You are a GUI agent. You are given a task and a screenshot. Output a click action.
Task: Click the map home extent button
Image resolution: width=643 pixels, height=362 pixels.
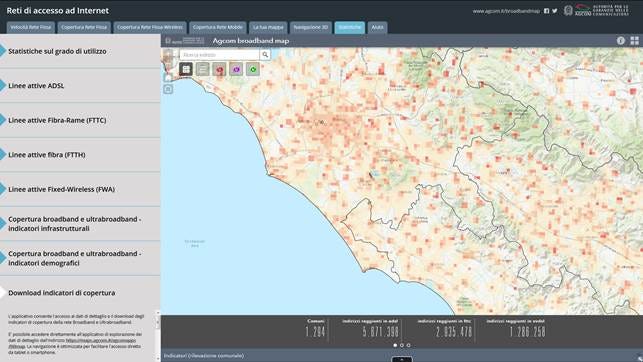click(x=168, y=77)
